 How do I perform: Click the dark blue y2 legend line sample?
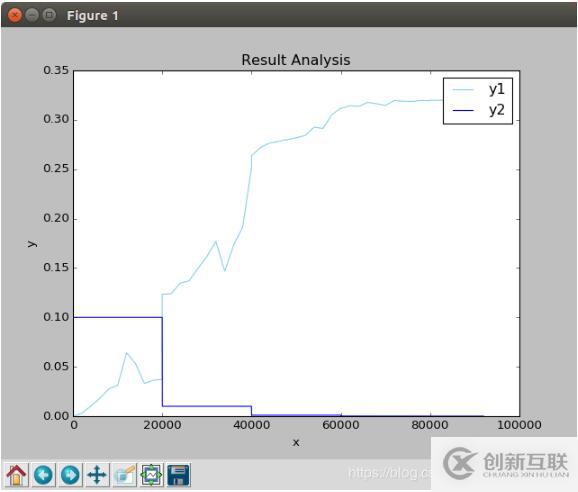click(x=463, y=110)
